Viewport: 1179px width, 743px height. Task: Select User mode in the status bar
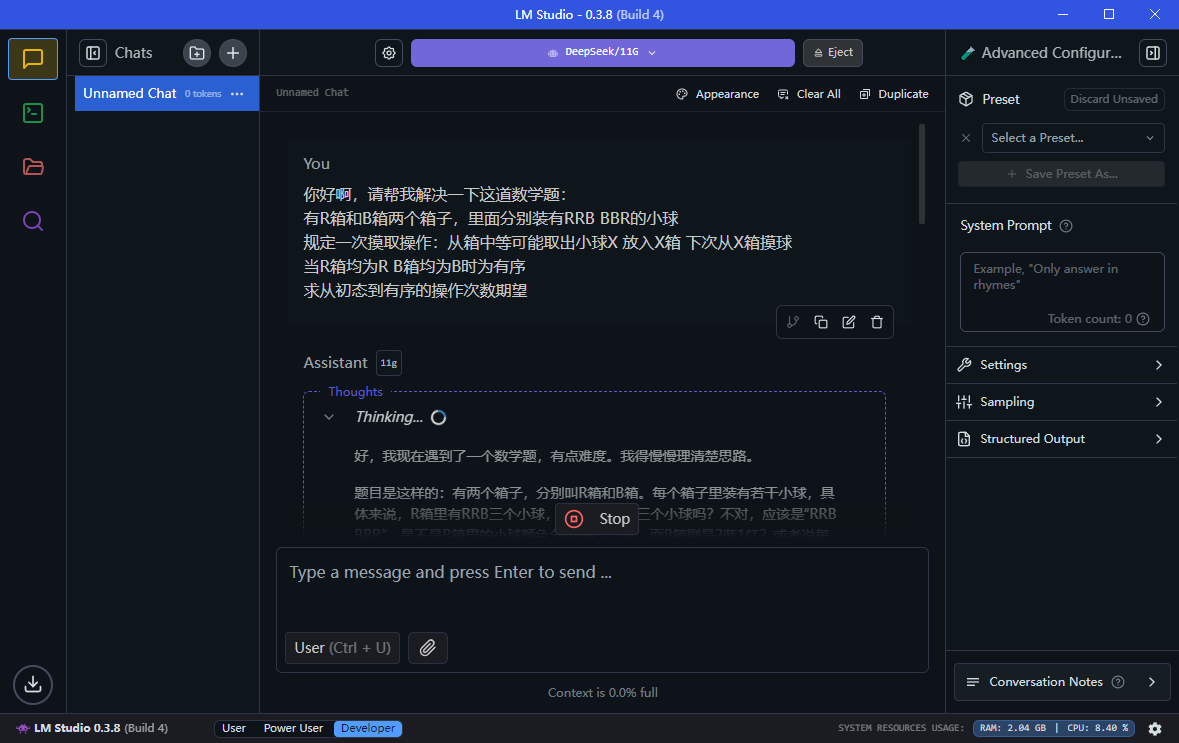(234, 728)
